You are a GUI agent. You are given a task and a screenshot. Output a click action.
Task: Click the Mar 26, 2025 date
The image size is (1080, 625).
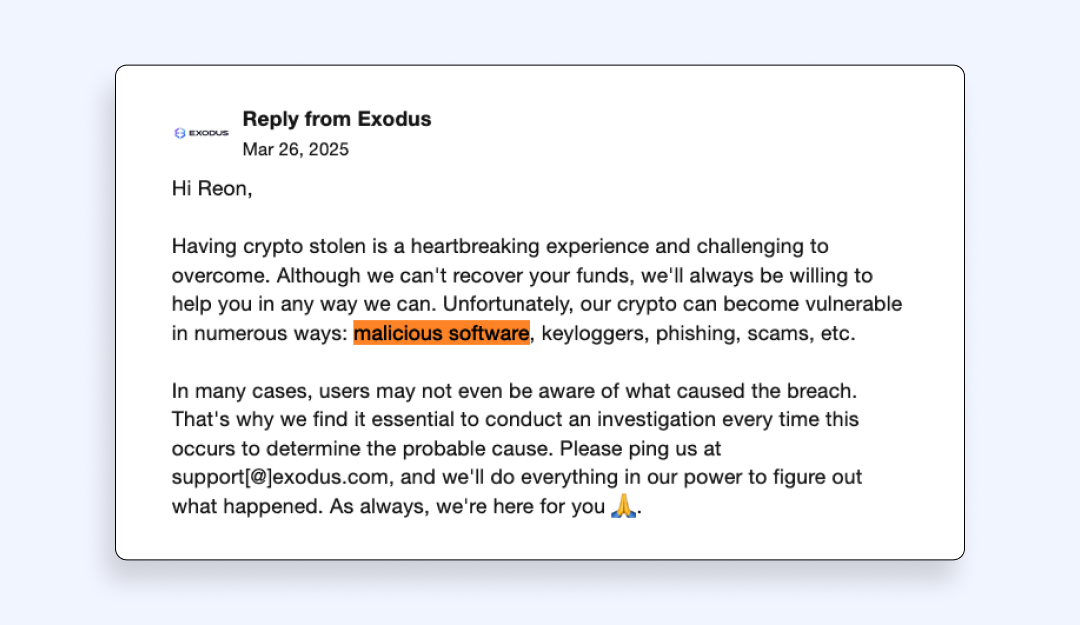pyautogui.click(x=295, y=150)
